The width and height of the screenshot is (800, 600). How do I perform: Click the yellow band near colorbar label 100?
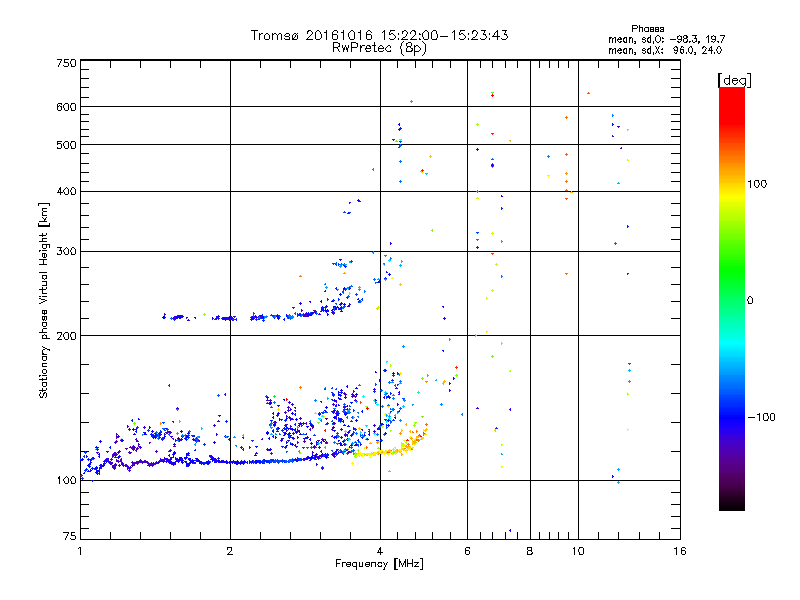pos(732,194)
